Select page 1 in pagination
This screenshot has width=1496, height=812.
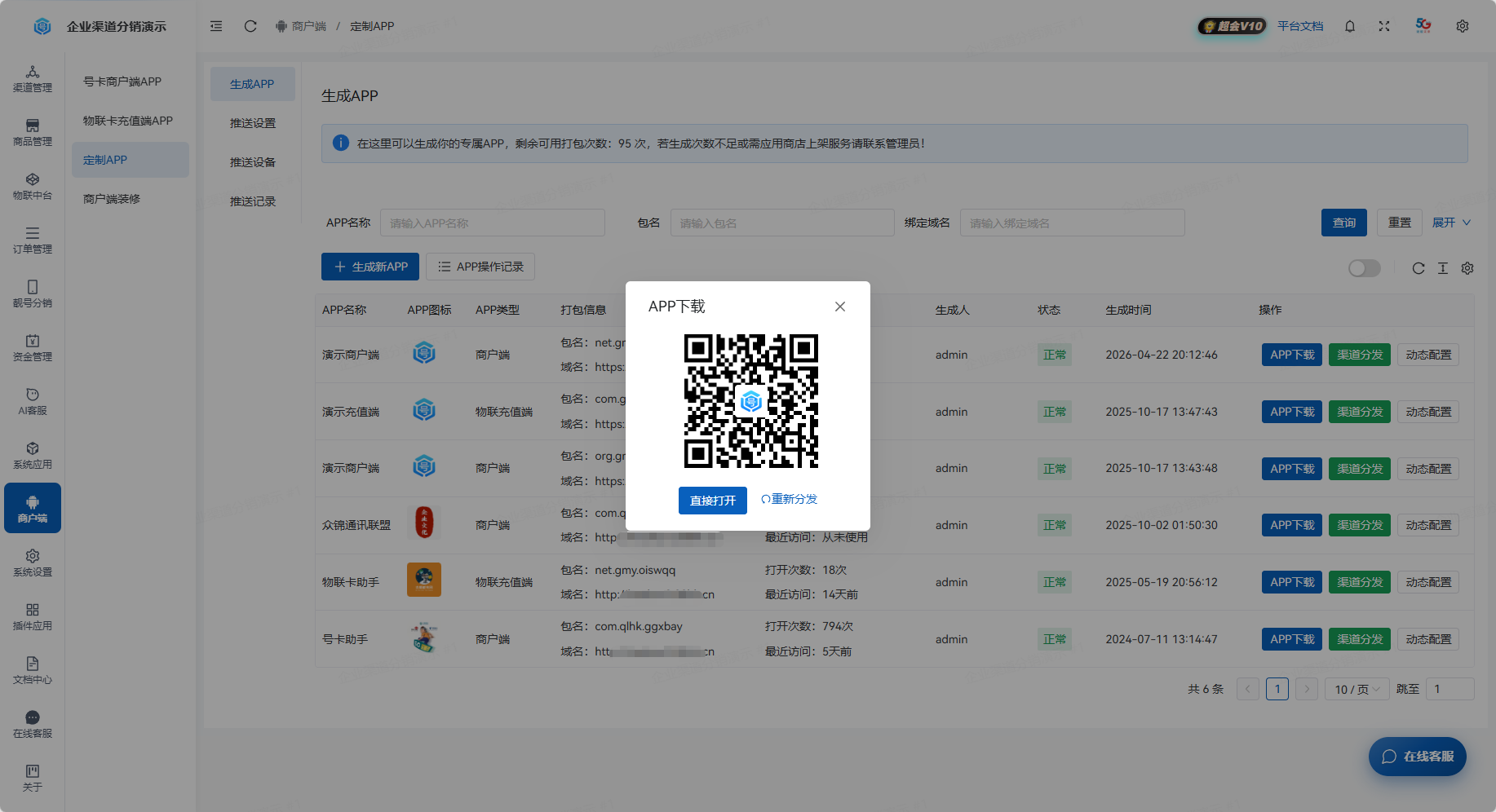[x=1277, y=689]
